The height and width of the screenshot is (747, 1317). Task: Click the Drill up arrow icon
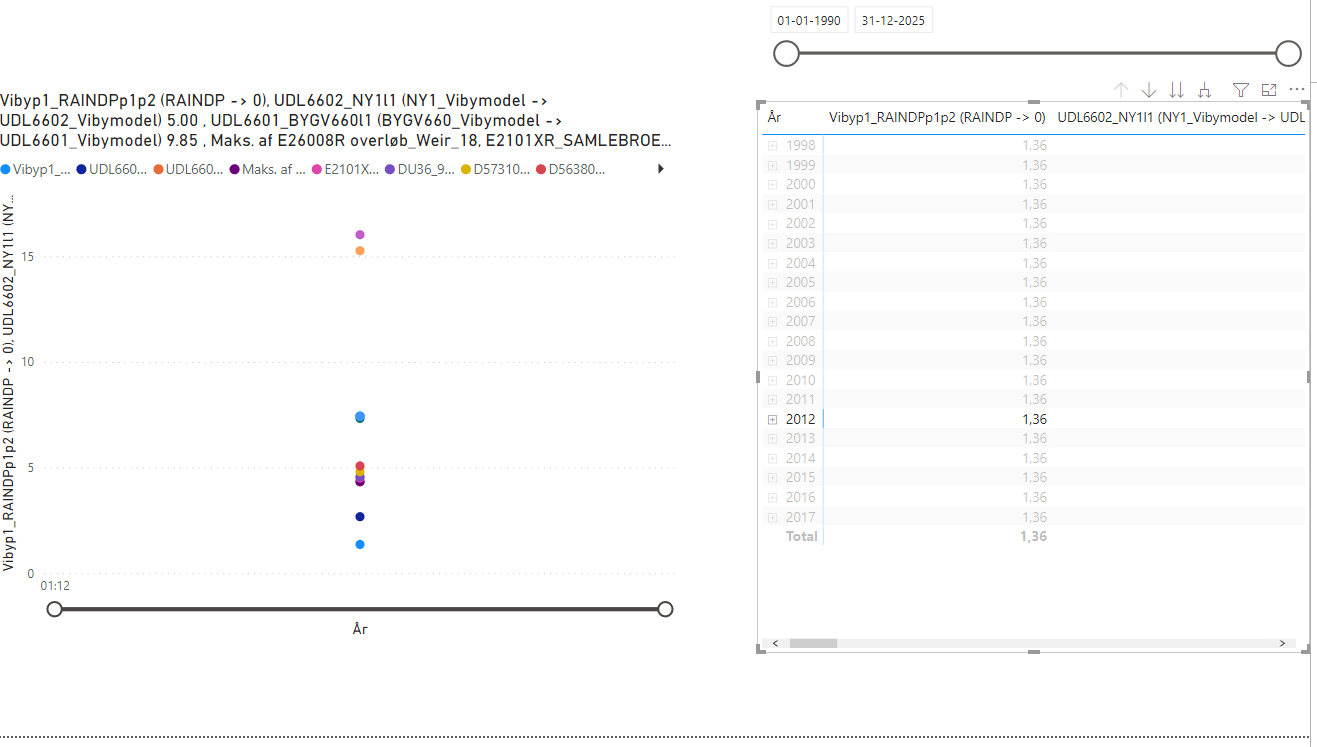click(1120, 90)
